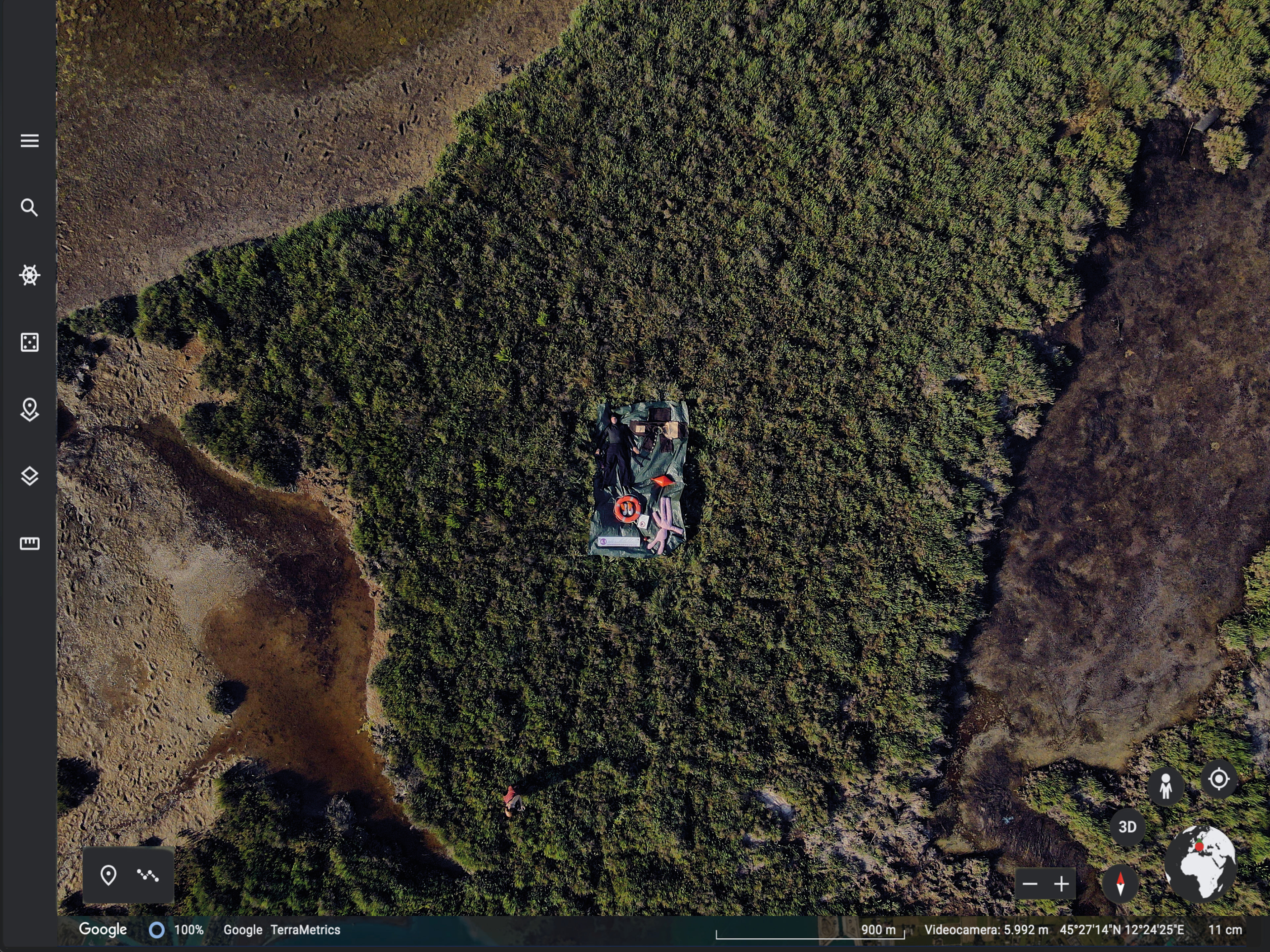Image resolution: width=1270 pixels, height=952 pixels.
Task: Reset north with the compass
Action: coord(1120,884)
